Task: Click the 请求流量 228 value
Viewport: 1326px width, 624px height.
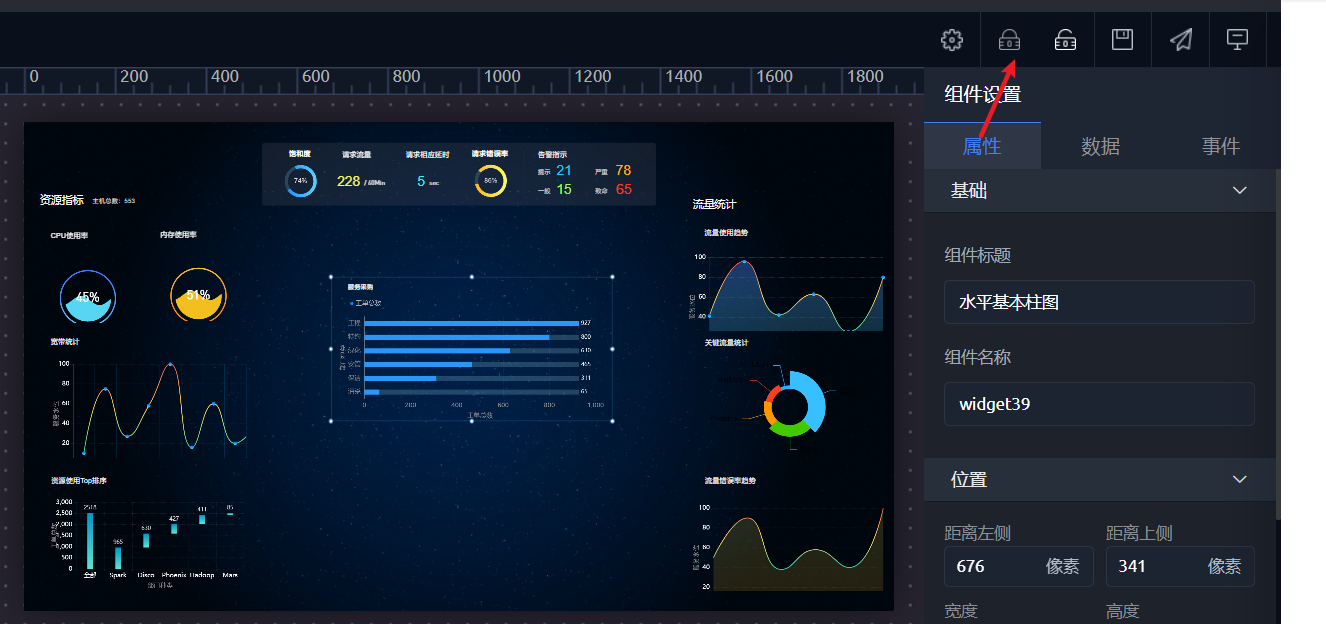Action: click(348, 181)
